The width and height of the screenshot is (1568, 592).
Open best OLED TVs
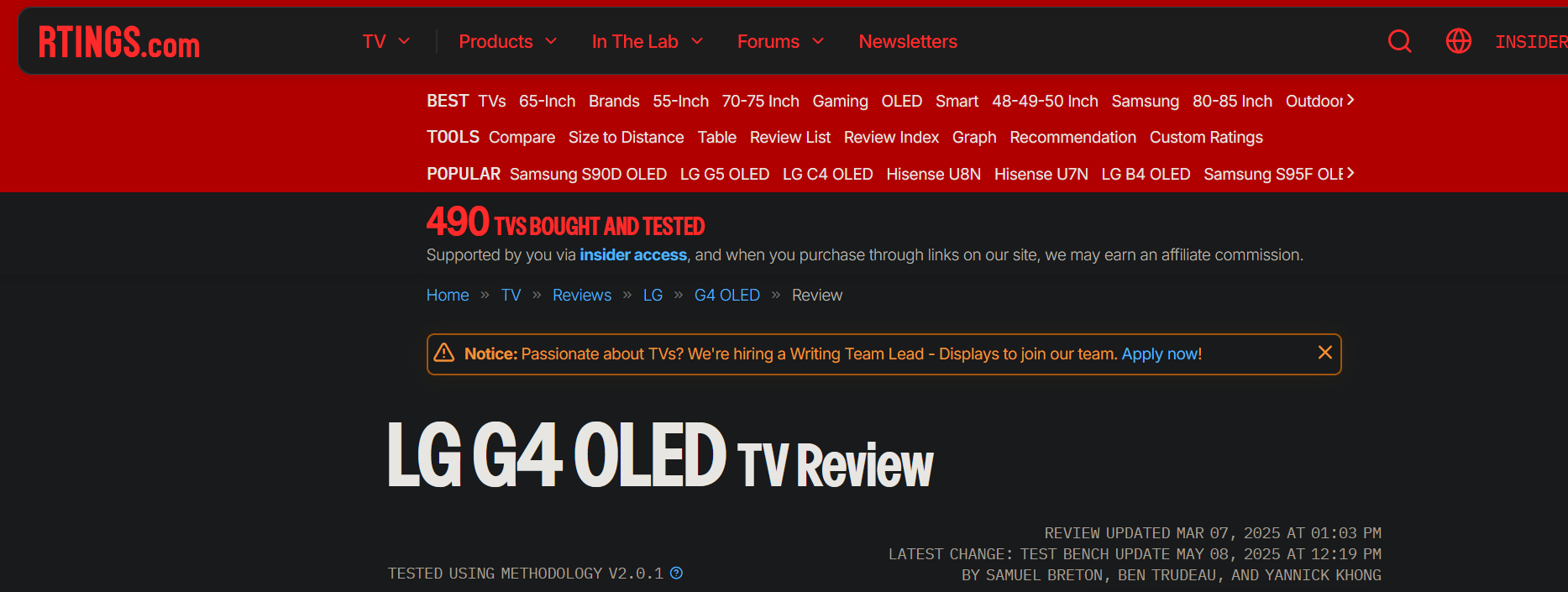pos(902,101)
